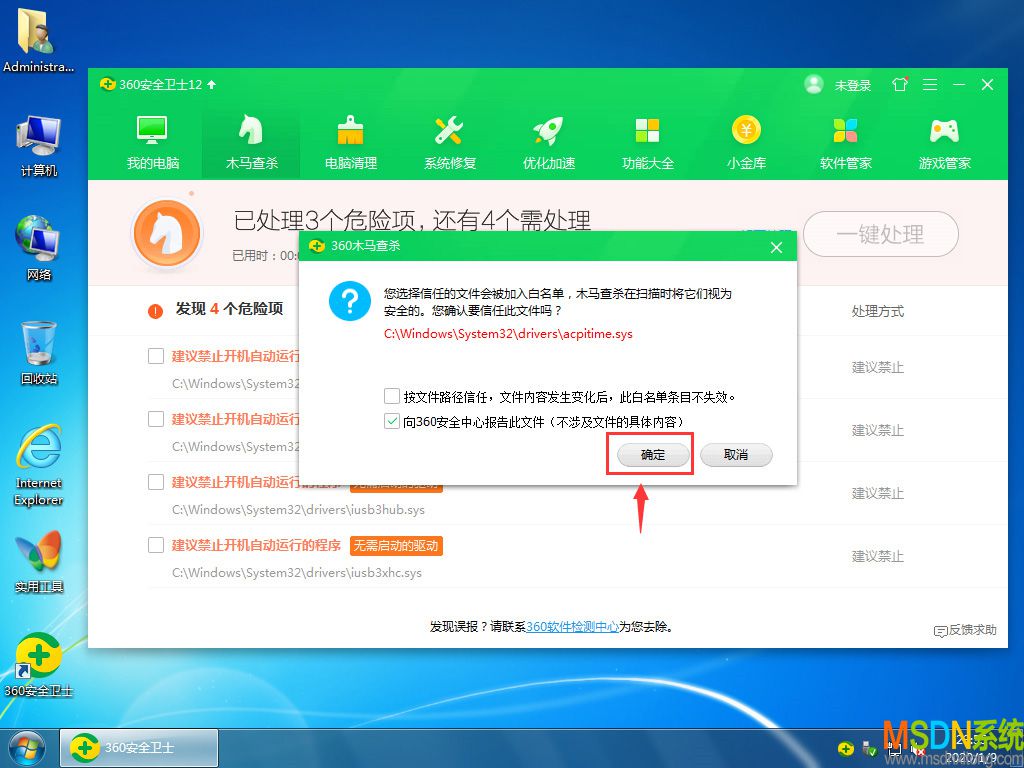The image size is (1024, 768).
Task: Uncheck 向360安全中心报告此文件 checkbox
Action: tap(392, 421)
